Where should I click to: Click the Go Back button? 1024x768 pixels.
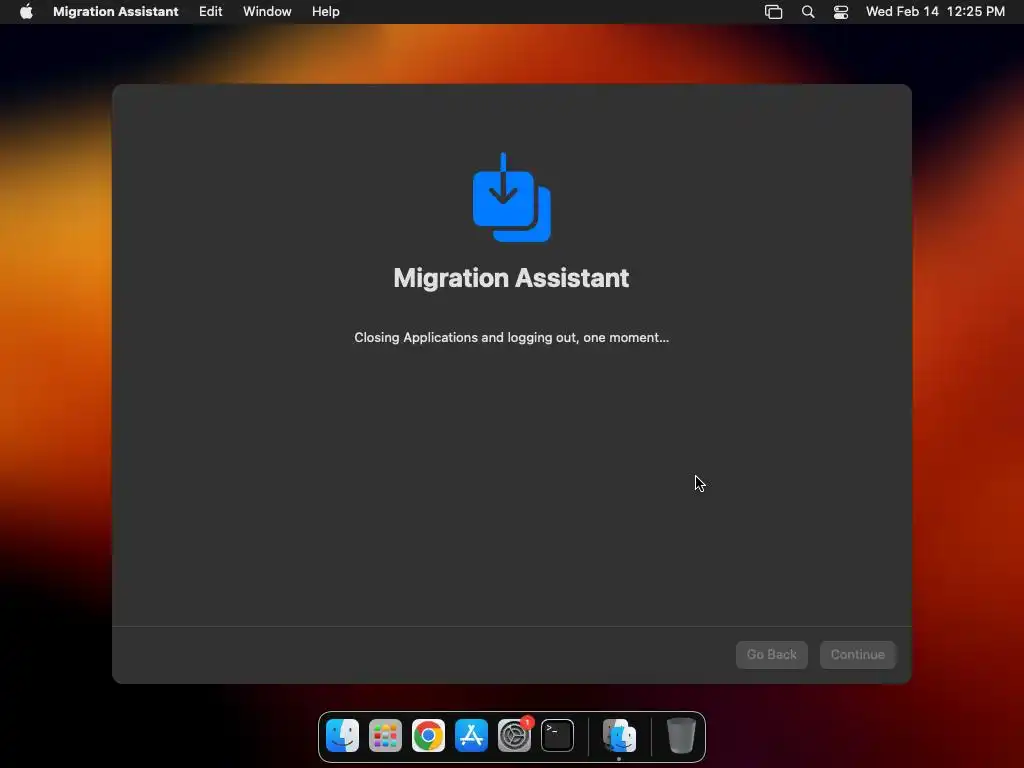tap(771, 654)
